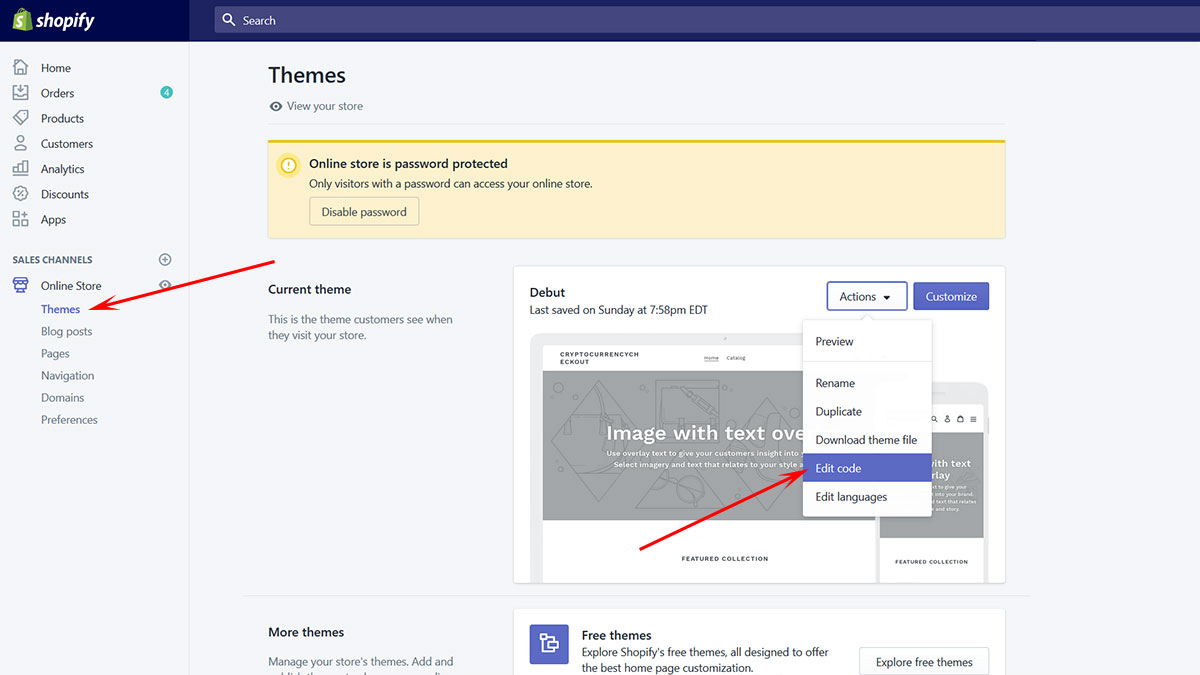The height and width of the screenshot is (675, 1200).
Task: Click the Free themes icon
Action: (x=548, y=643)
